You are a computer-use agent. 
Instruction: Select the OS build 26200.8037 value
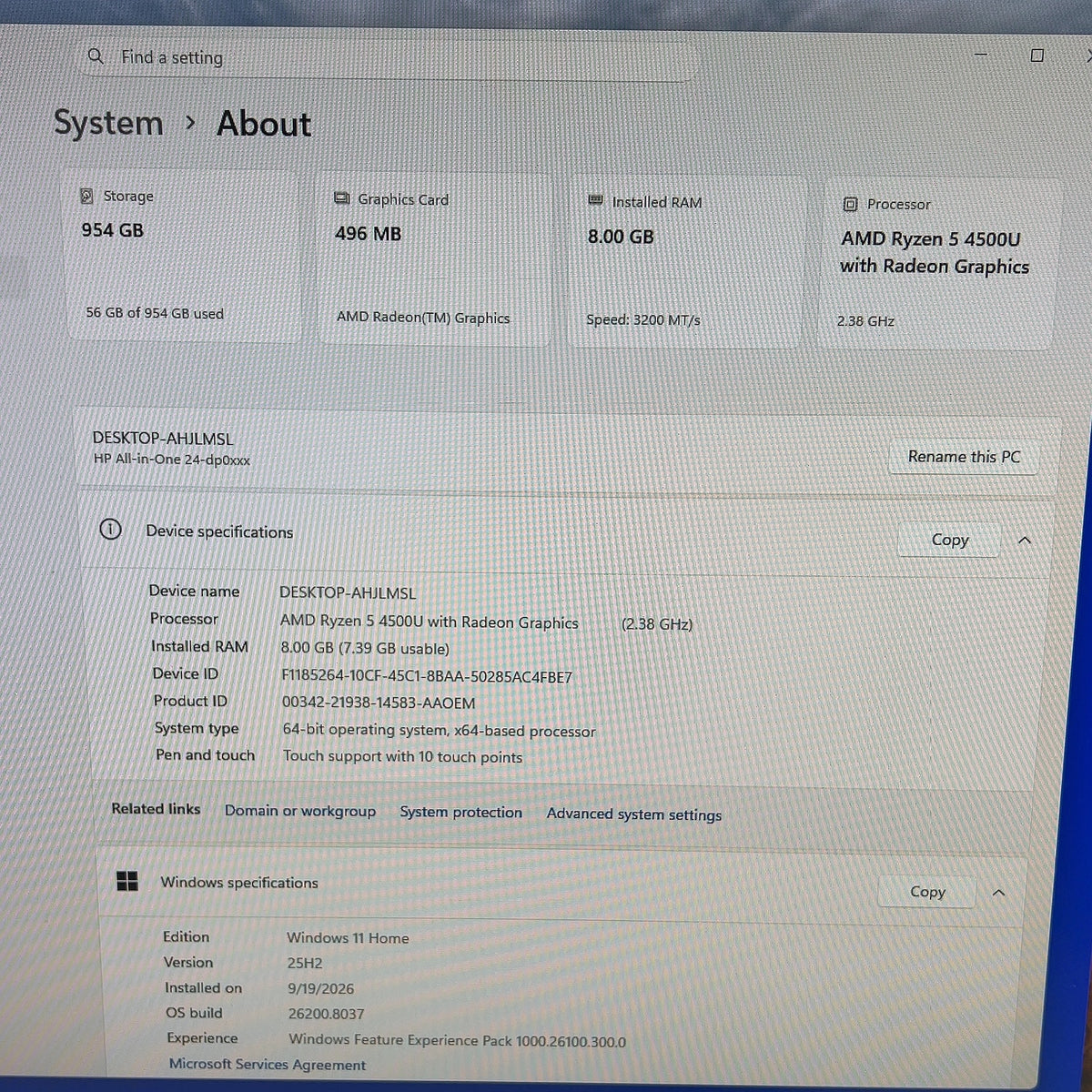pos(326,1014)
